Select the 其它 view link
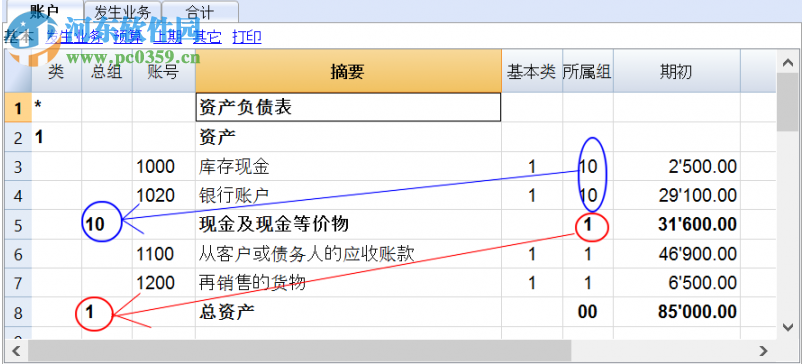Image resolution: width=805 pixels, height=364 pixels. click(x=207, y=37)
